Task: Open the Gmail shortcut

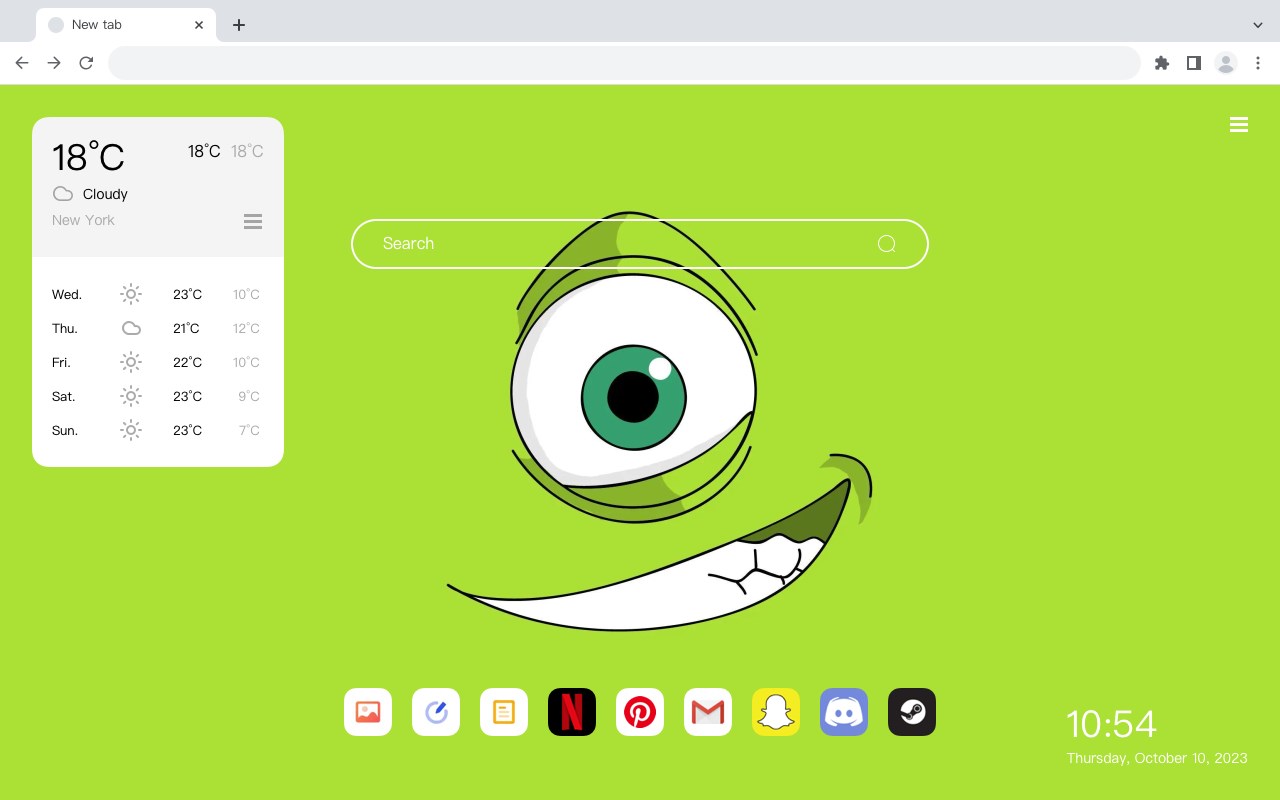Action: click(x=708, y=712)
